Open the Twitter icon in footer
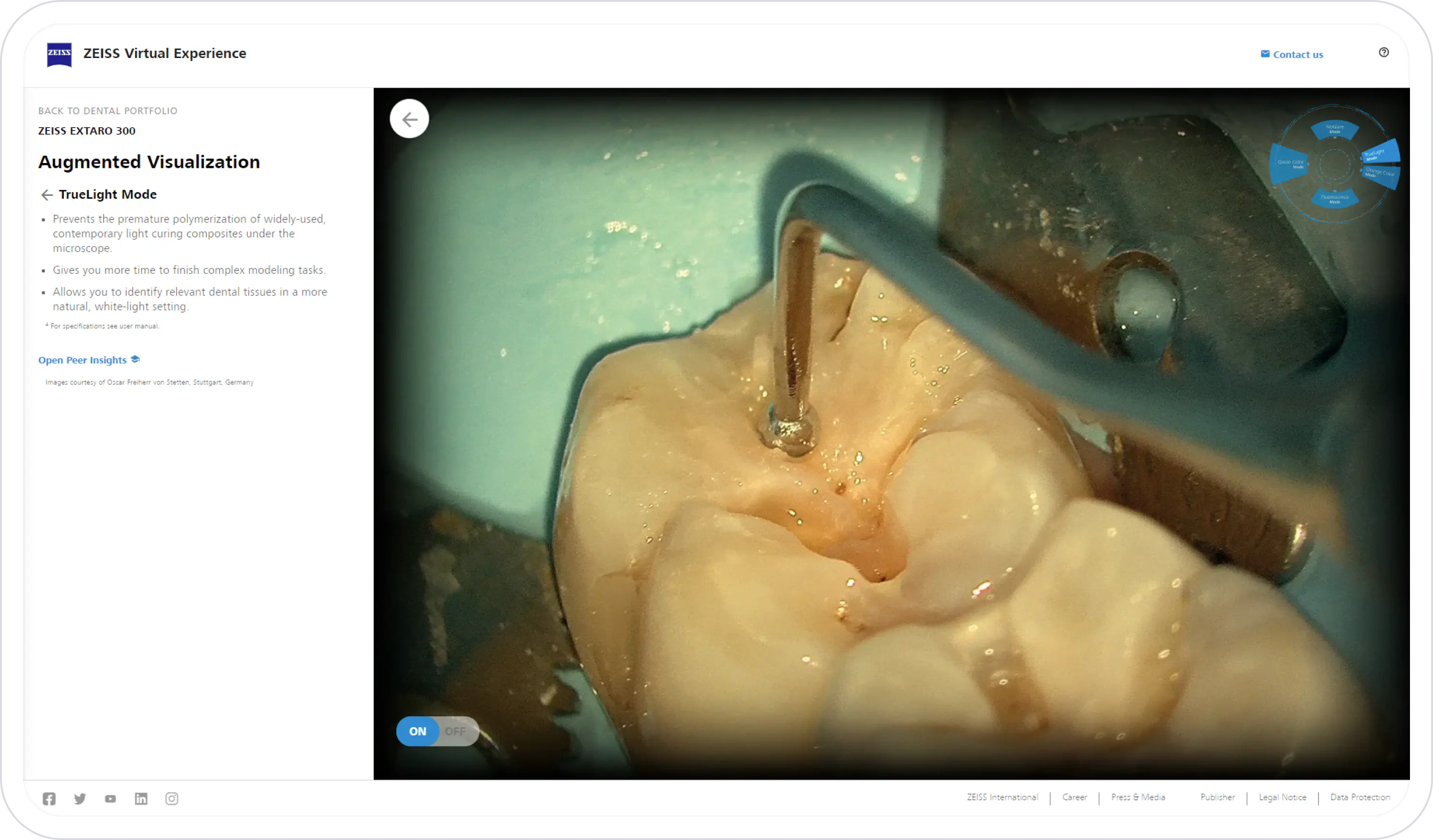 click(x=80, y=798)
